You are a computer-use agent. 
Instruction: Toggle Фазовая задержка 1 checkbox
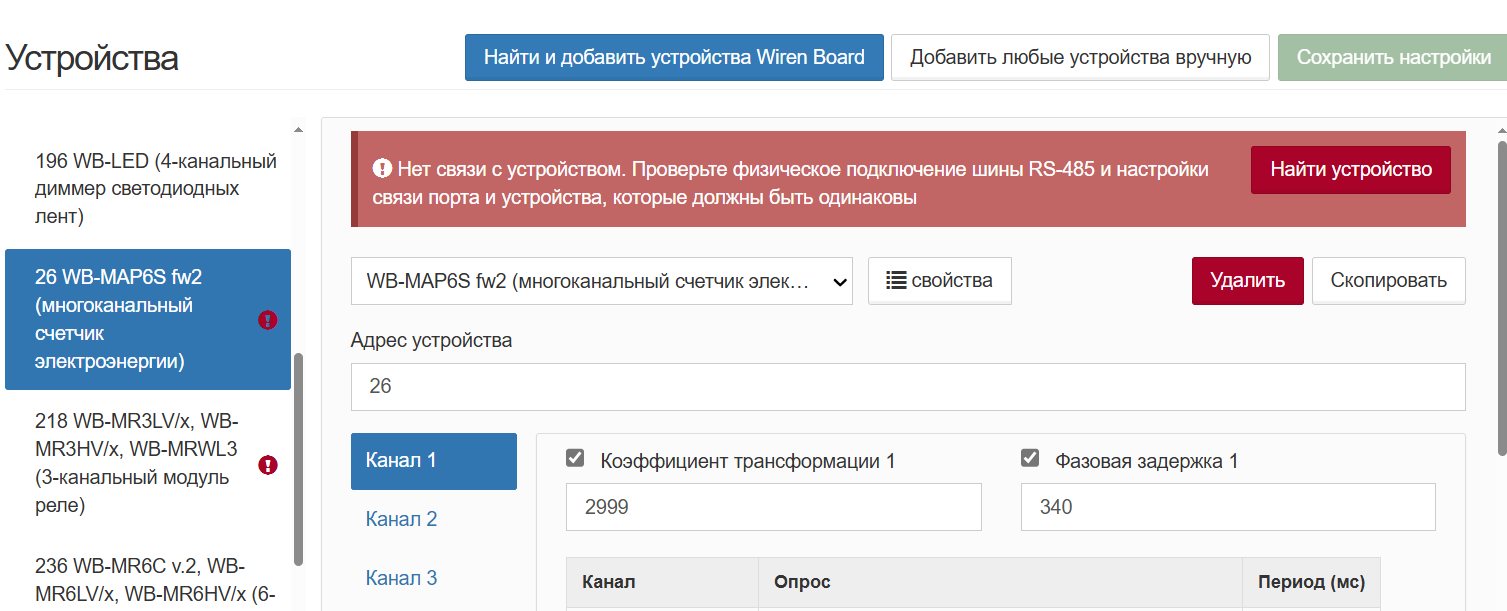(1029, 459)
